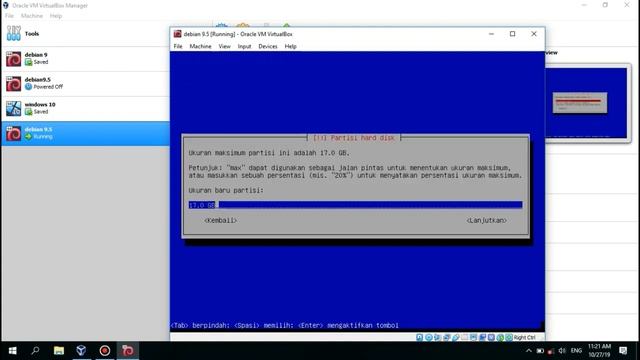
Task: Open the VM window Devices menu
Action: 268,47
